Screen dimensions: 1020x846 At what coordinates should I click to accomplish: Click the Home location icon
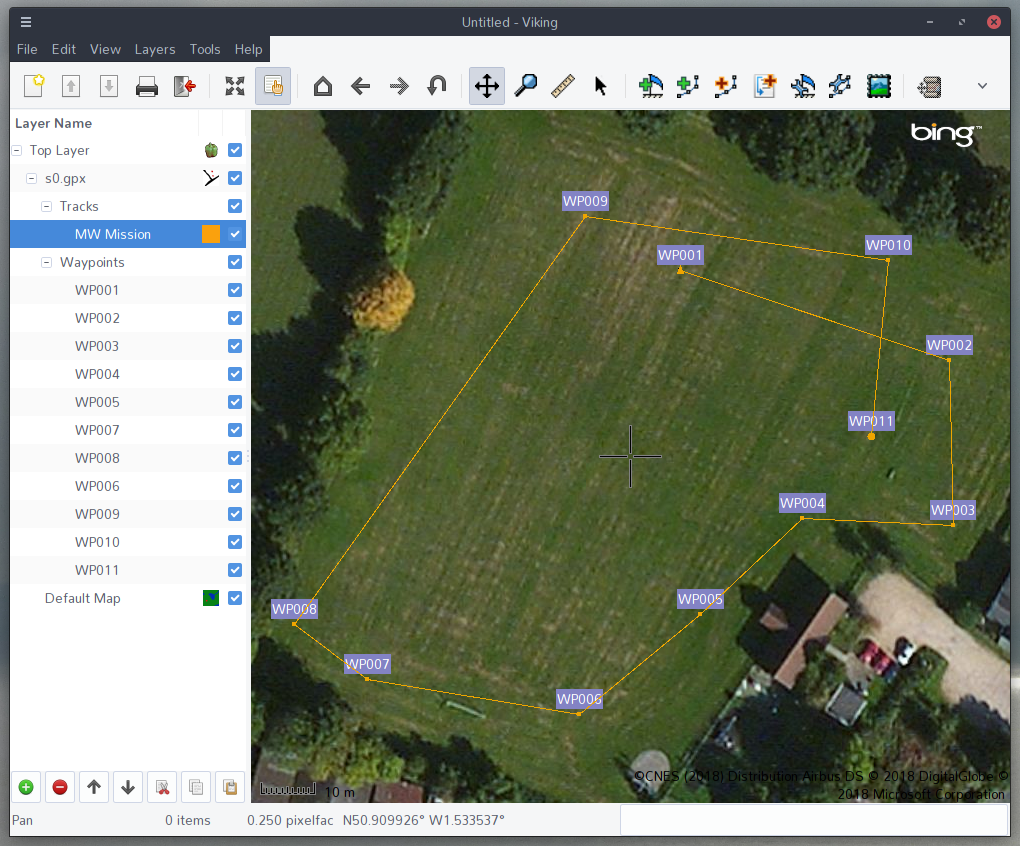323,87
